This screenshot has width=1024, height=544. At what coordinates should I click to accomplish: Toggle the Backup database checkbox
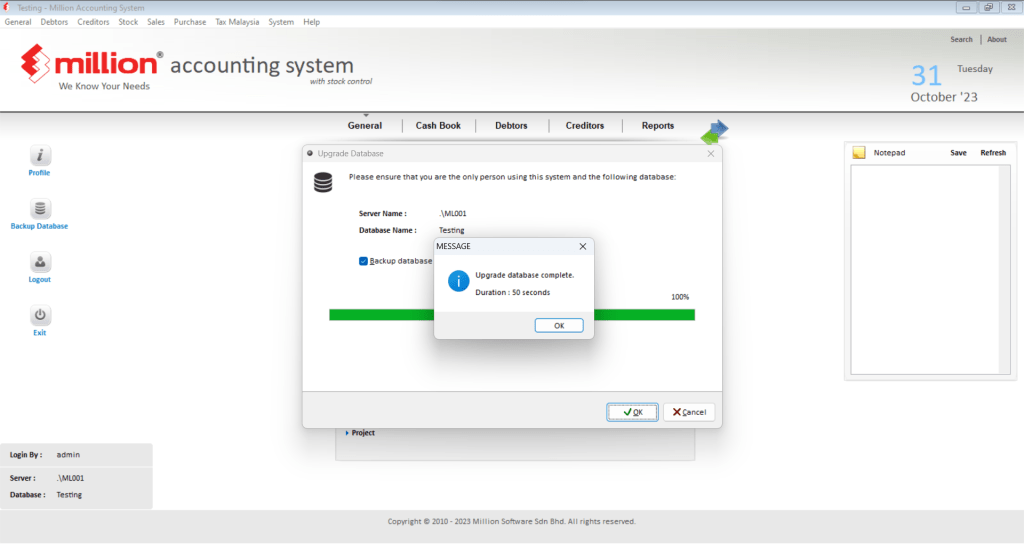tap(364, 261)
